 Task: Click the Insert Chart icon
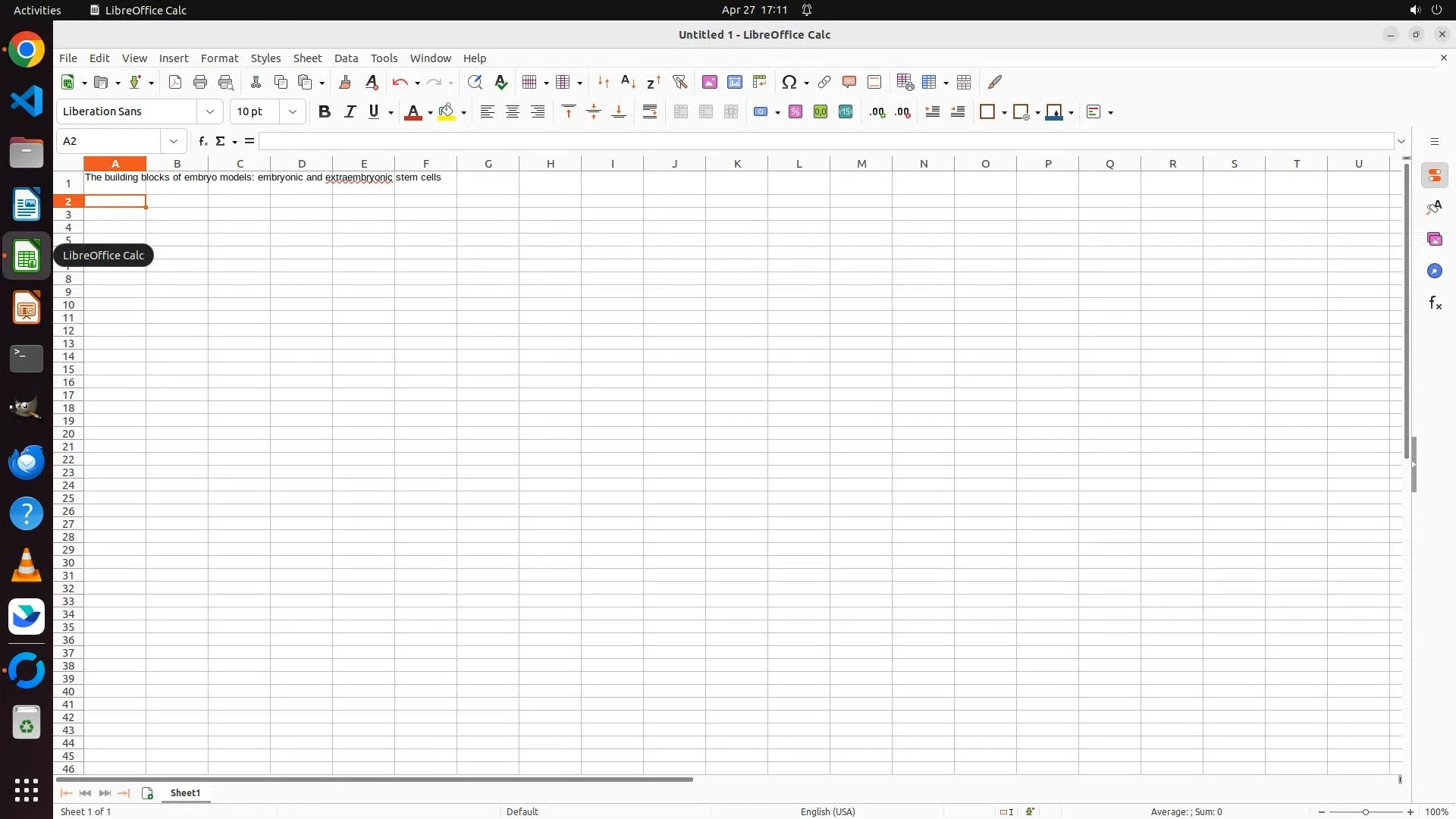point(734,82)
